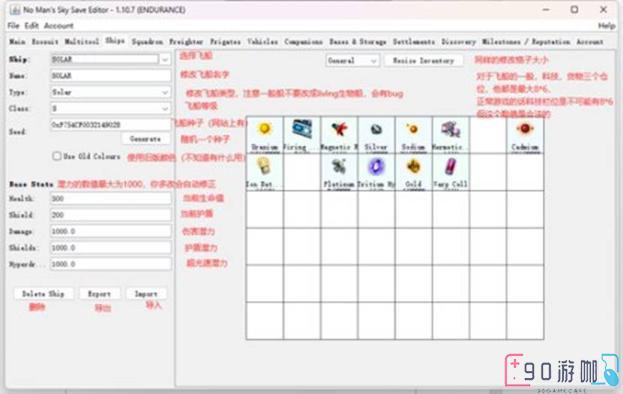Click the Seed value input field
This screenshot has width=623, height=394.
pyautogui.click(x=110, y=125)
